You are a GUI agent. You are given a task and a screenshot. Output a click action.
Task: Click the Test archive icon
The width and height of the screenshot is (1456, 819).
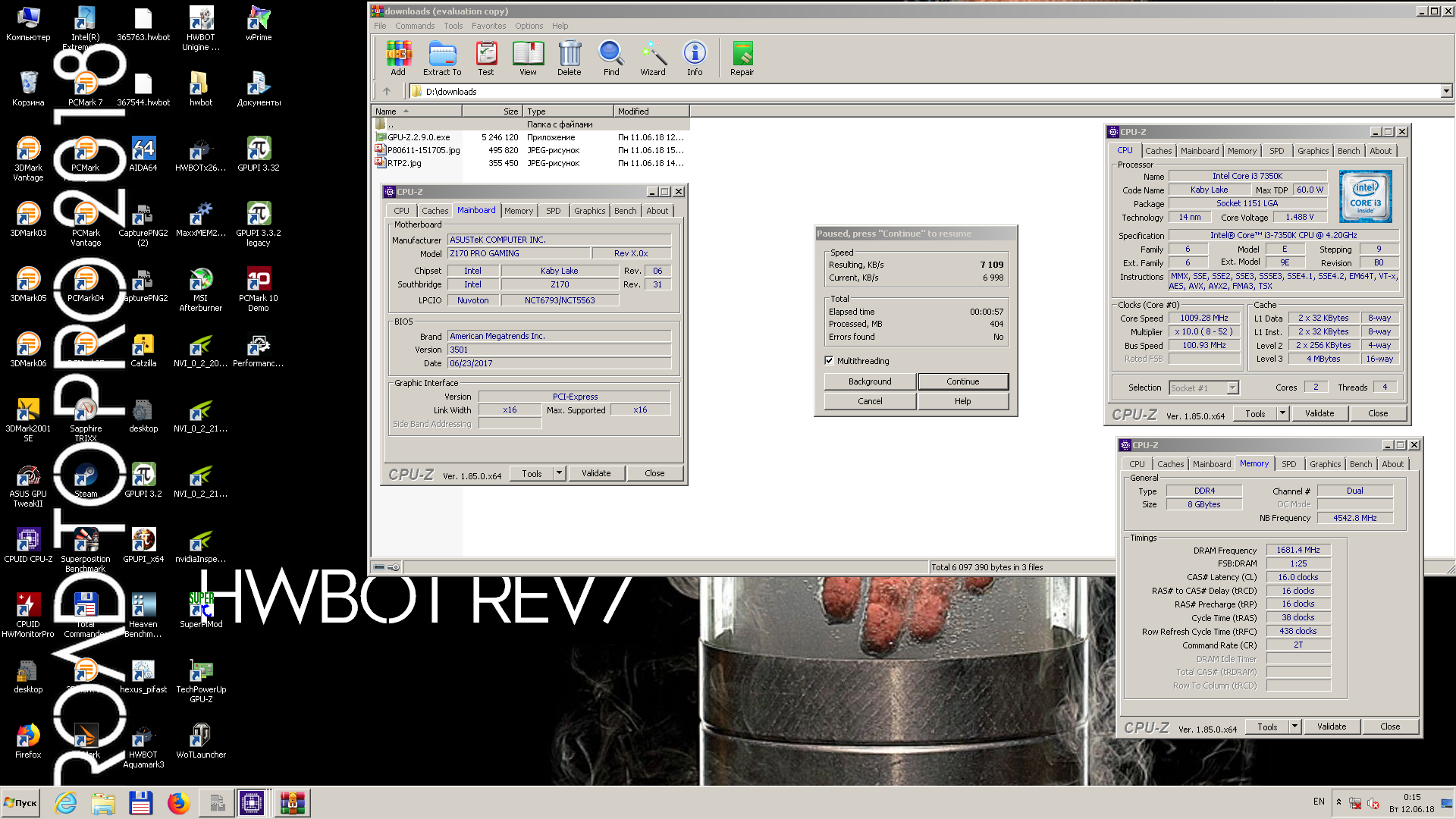(x=486, y=58)
